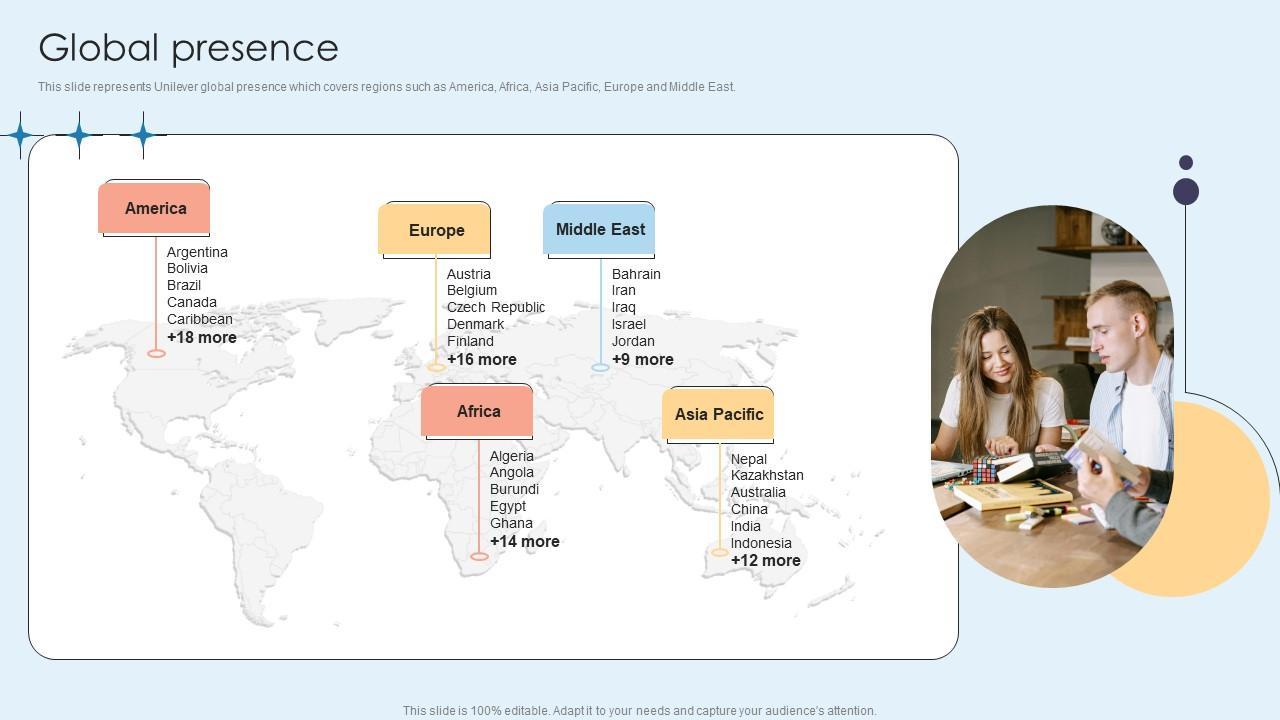Select the Algeria list entry
This screenshot has height=720, width=1280.
512,456
